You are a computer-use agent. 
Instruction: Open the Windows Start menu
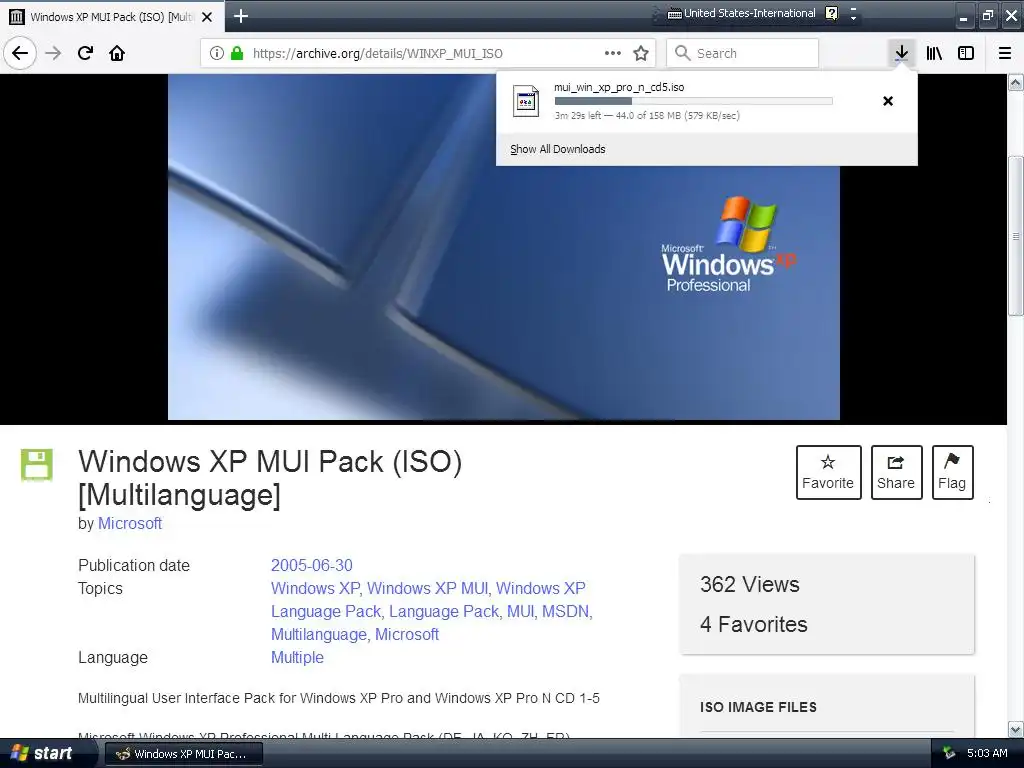coord(40,753)
